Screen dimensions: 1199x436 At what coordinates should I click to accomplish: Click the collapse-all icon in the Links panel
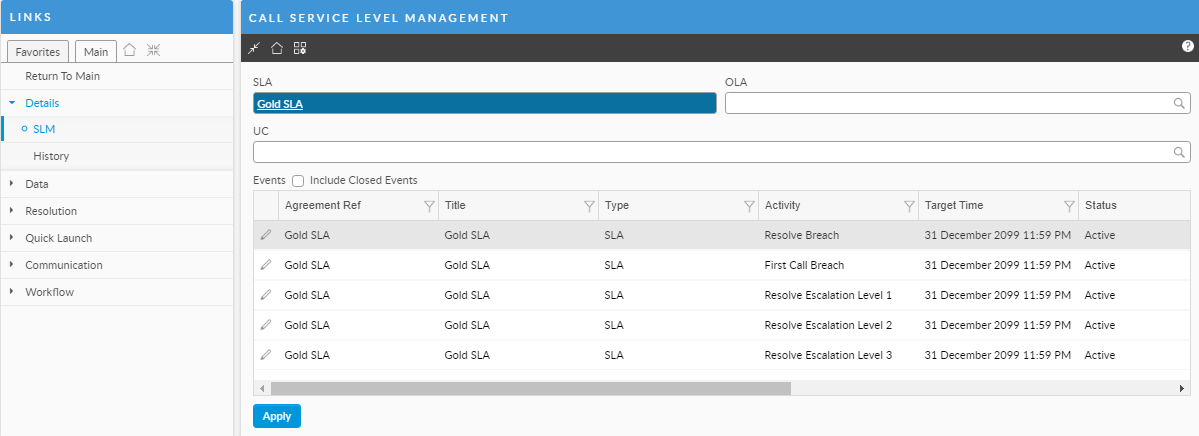[153, 51]
